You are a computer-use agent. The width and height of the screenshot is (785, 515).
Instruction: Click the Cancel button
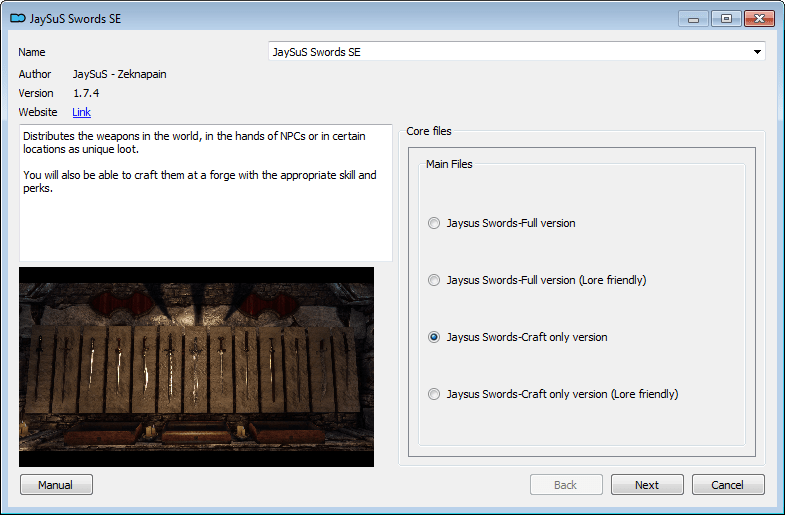tap(728, 484)
